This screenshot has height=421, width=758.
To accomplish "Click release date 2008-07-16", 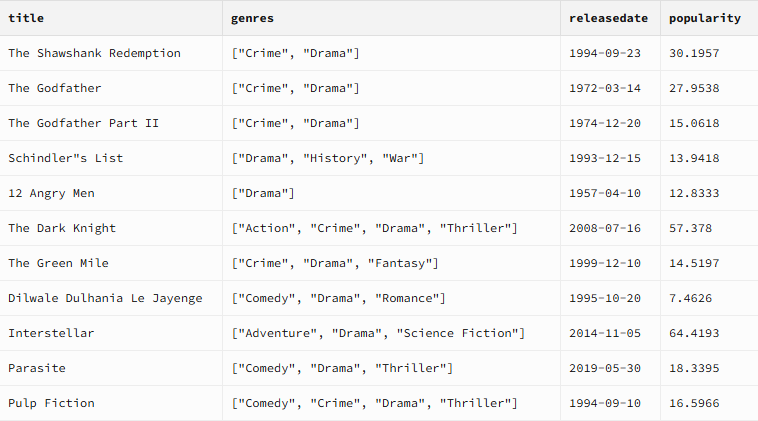I will (x=610, y=228).
